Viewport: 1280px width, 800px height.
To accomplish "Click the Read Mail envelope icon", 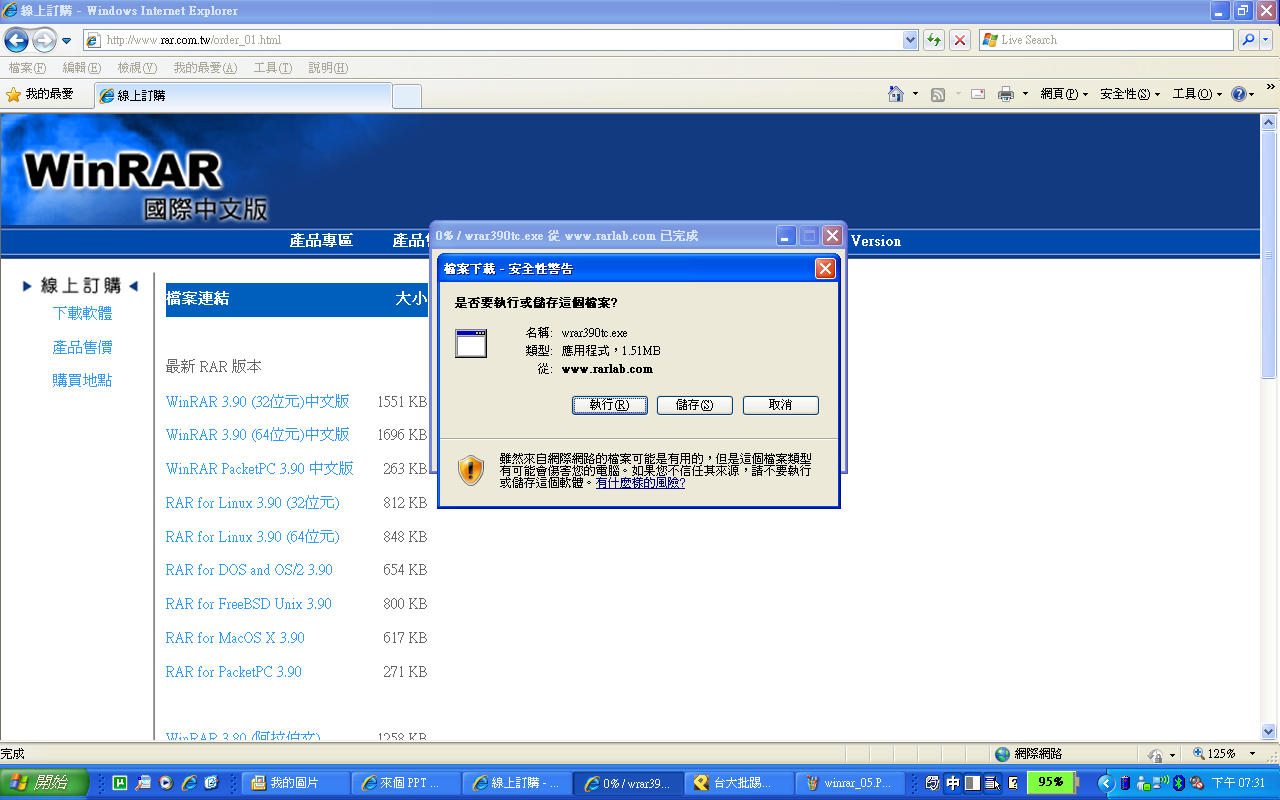I will (x=977, y=94).
